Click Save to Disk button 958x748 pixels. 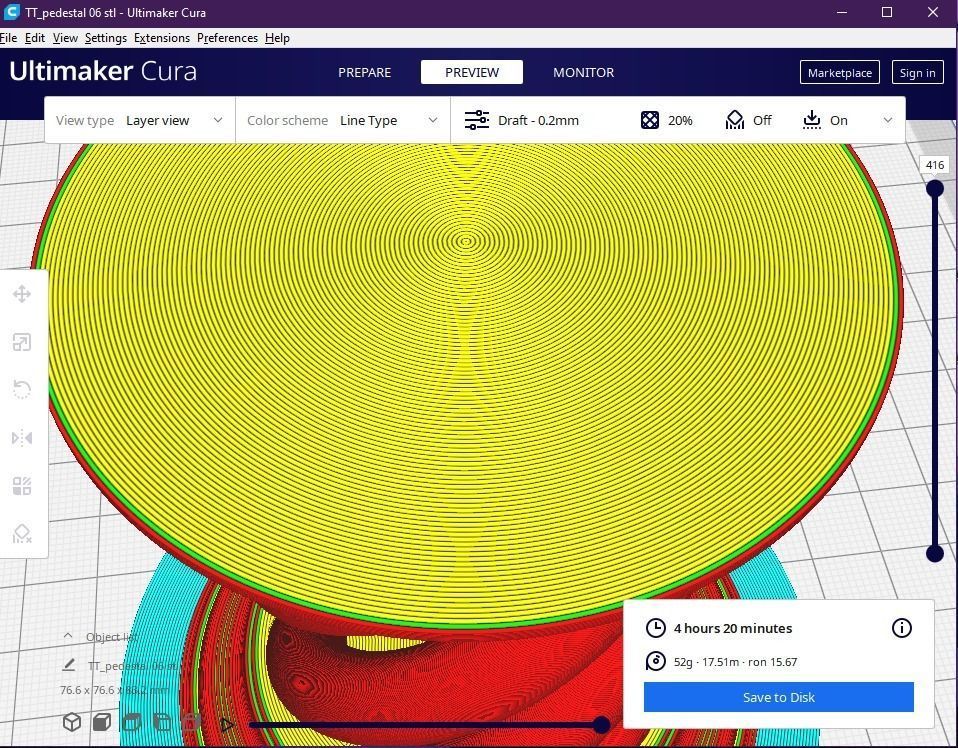click(778, 697)
